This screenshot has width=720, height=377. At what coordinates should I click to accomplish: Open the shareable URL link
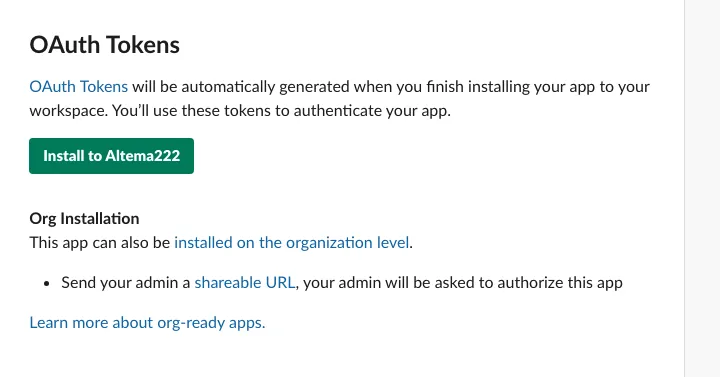245,282
